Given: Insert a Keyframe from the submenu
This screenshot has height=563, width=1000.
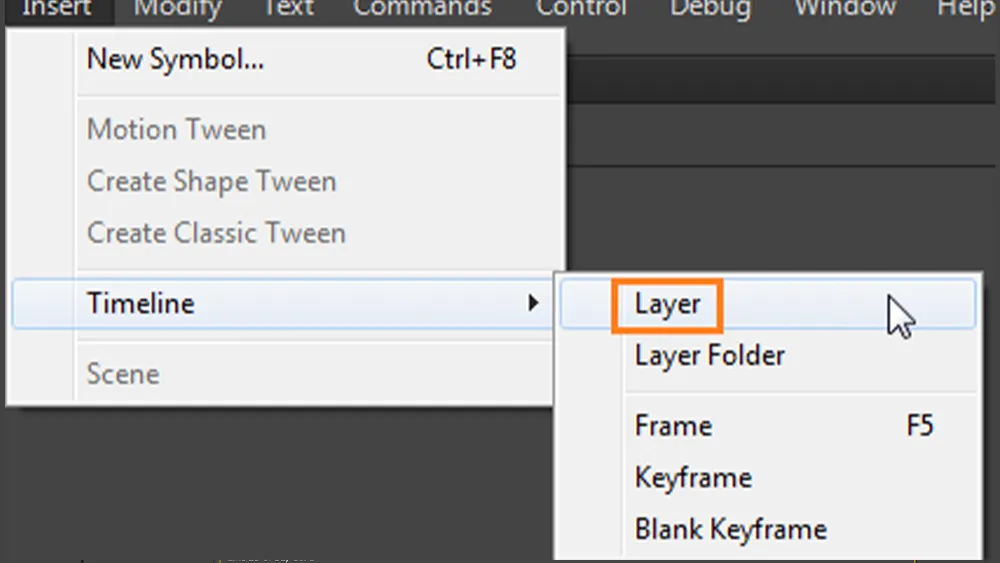Looking at the screenshot, I should coord(693,477).
